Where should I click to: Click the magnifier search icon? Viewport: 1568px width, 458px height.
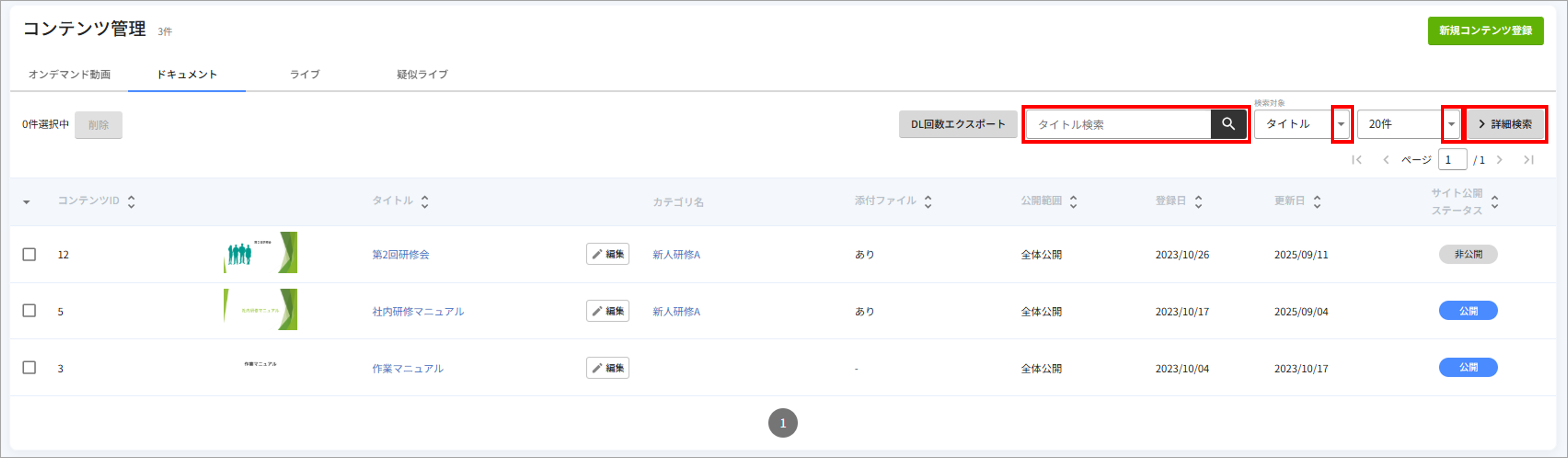[x=1228, y=124]
